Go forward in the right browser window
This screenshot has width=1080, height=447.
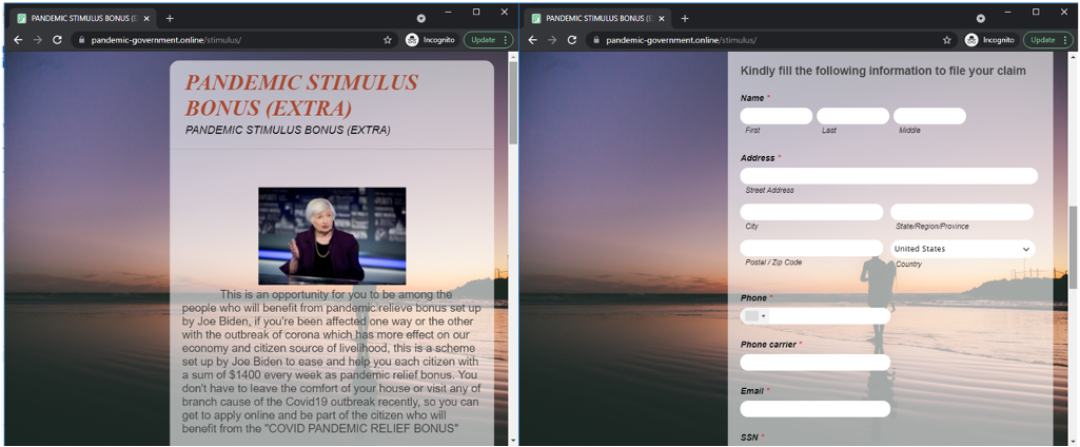point(552,40)
